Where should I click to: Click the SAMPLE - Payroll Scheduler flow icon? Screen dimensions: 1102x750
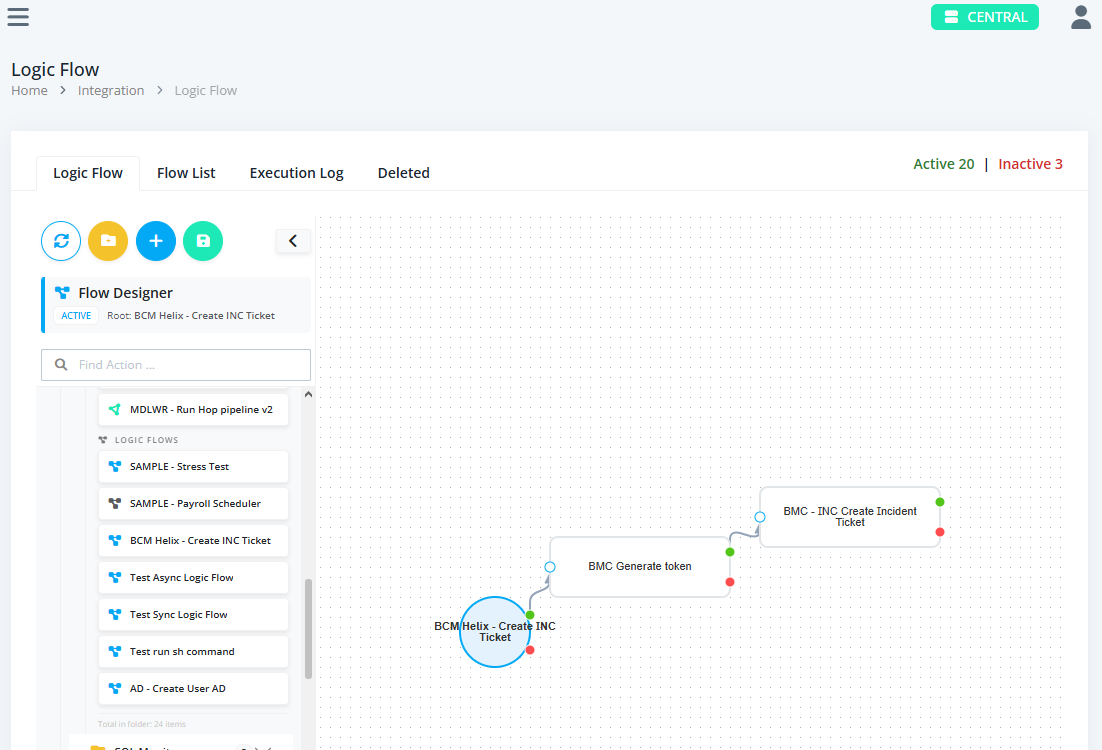115,504
